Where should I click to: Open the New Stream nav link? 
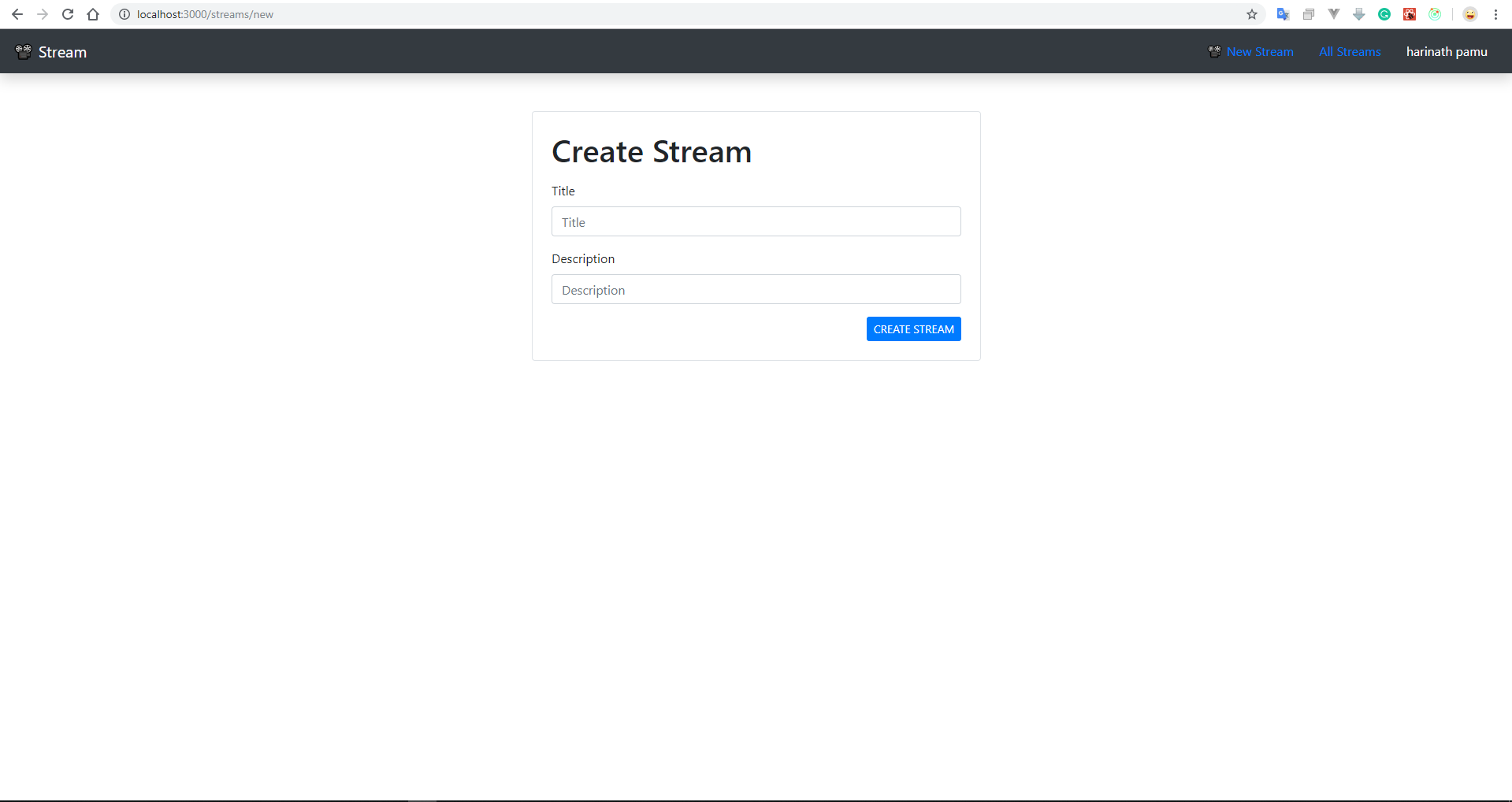[1260, 52]
